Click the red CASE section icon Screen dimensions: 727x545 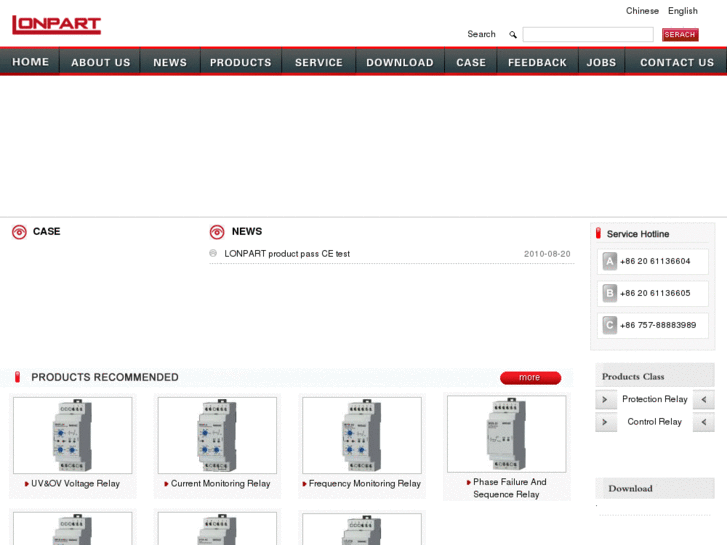click(19, 232)
